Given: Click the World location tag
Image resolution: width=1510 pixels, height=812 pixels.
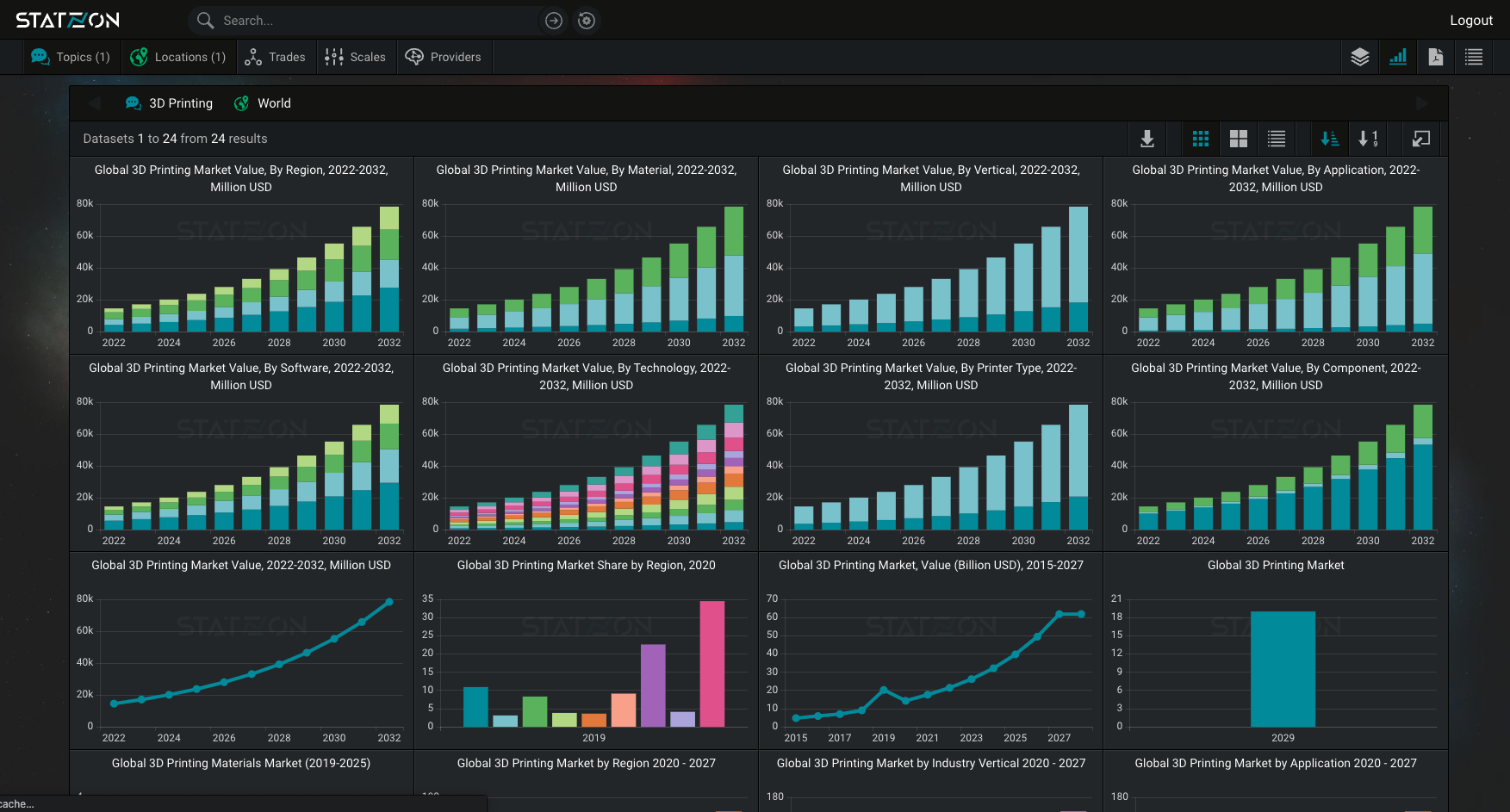Looking at the screenshot, I should click(274, 103).
